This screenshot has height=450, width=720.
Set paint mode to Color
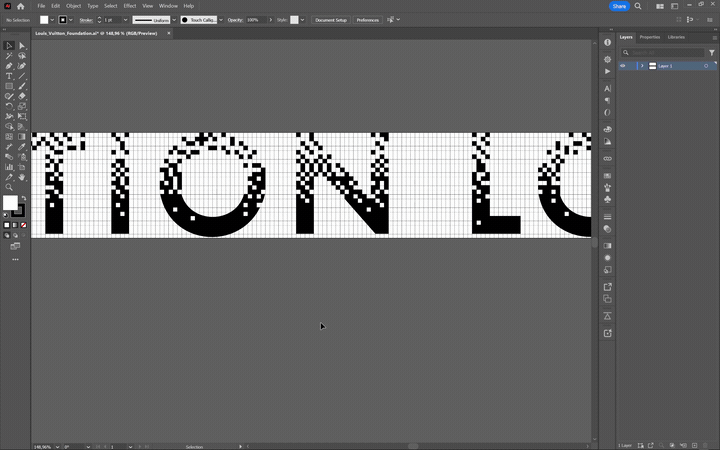[6, 225]
